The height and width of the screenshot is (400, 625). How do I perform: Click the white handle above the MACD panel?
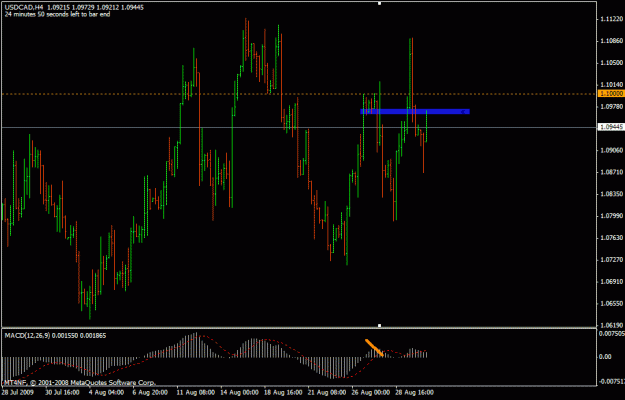coord(379,325)
